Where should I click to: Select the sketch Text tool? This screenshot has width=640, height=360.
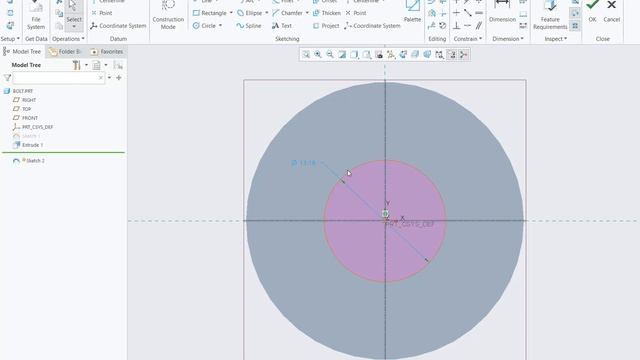click(x=282, y=26)
